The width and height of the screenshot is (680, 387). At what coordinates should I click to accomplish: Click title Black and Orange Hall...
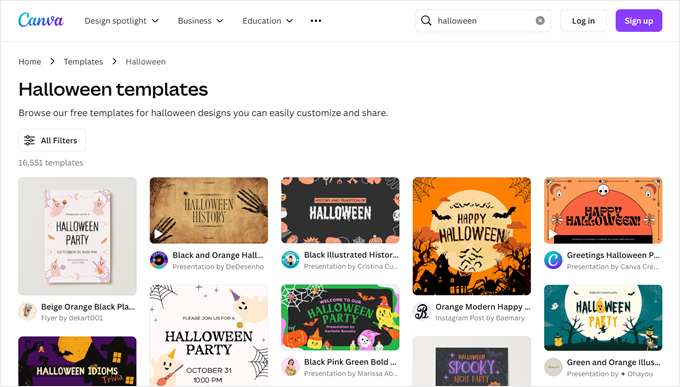[x=218, y=255]
